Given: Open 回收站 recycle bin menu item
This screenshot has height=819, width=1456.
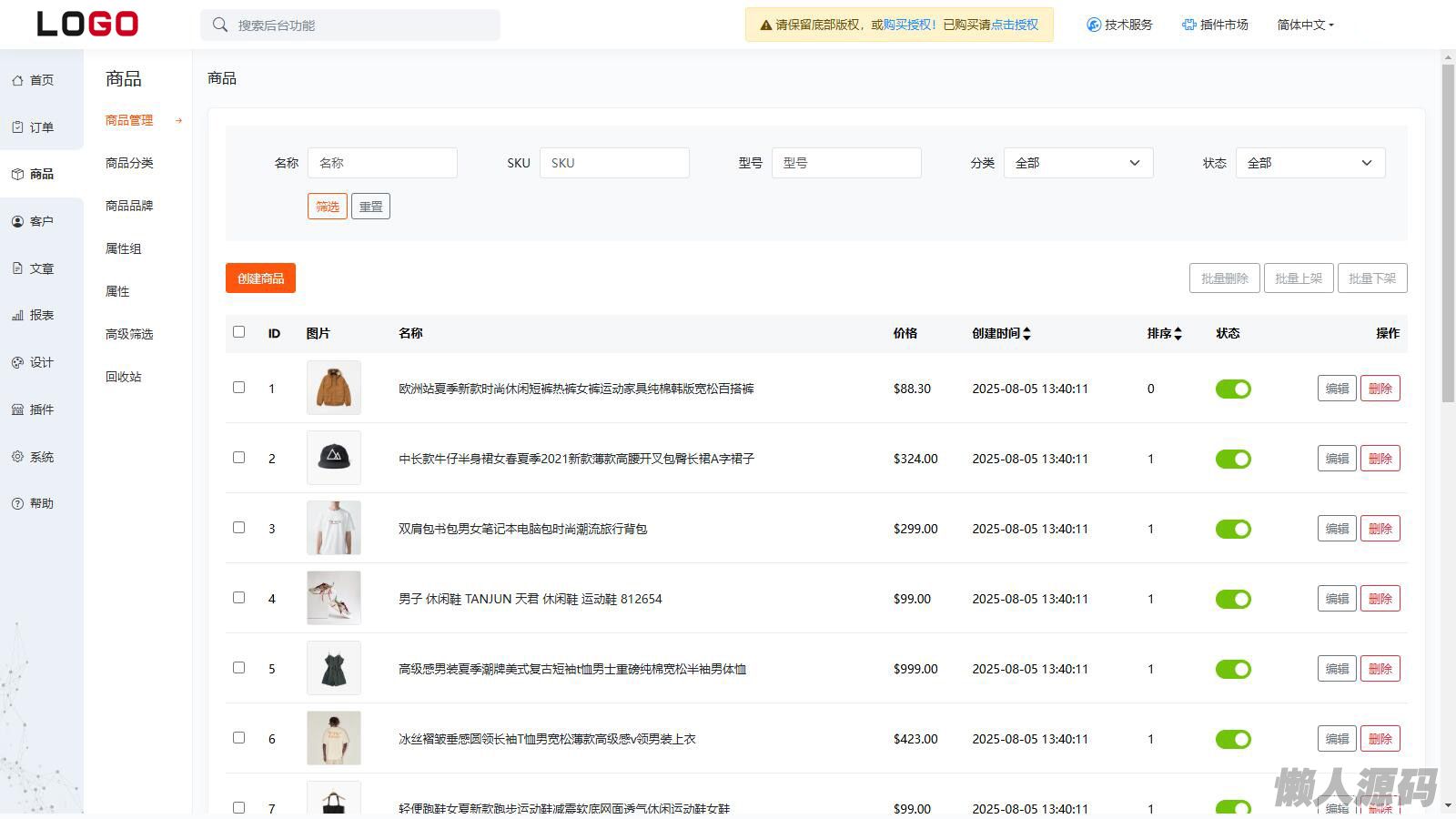Looking at the screenshot, I should pyautogui.click(x=124, y=377).
